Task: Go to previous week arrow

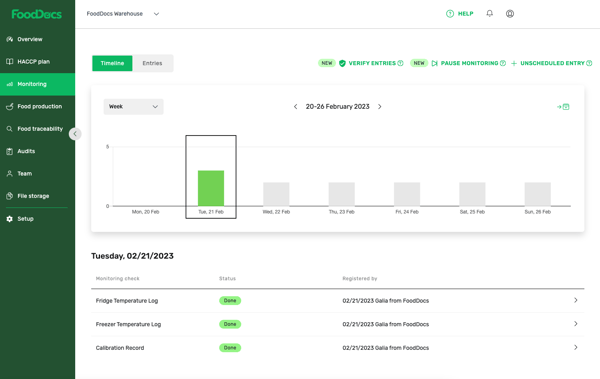Action: [x=295, y=107]
